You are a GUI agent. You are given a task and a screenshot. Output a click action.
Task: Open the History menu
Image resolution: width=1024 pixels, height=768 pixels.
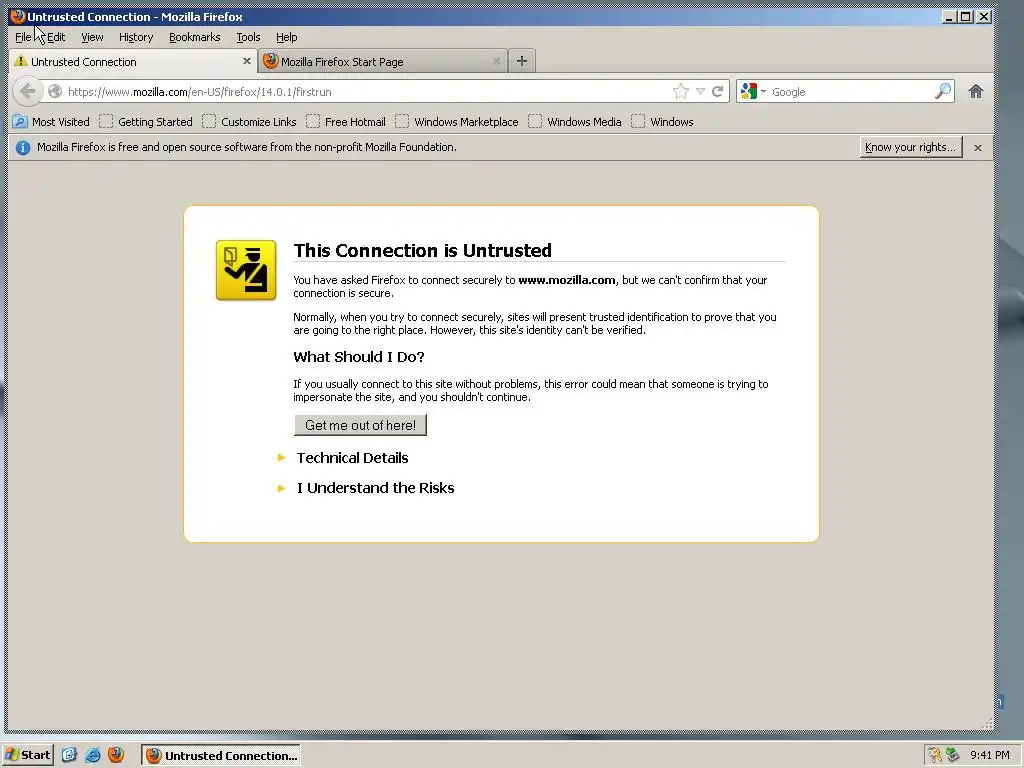tap(136, 37)
